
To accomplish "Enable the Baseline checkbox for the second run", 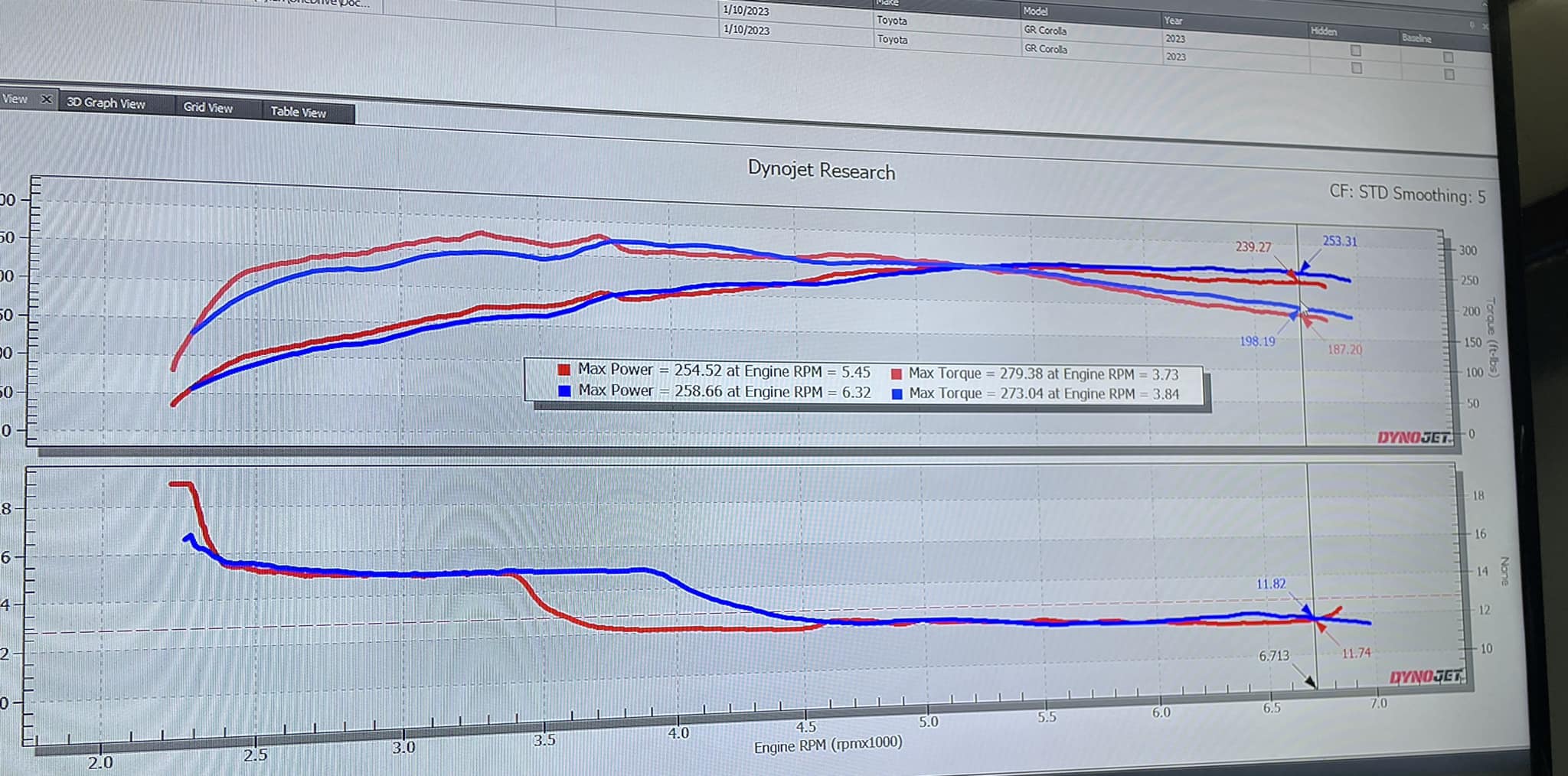I will coord(1449,74).
